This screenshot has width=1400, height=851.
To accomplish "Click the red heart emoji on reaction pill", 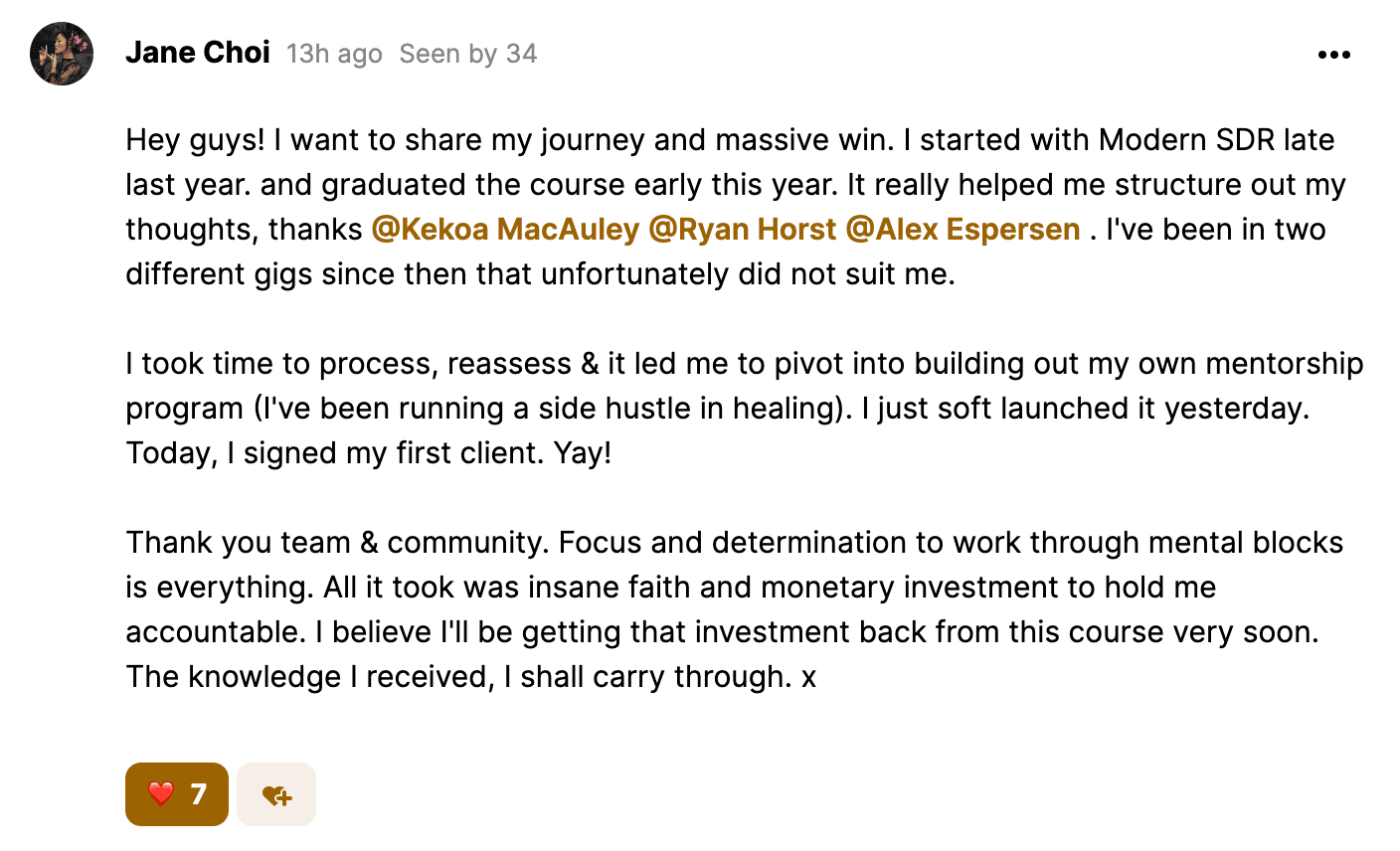I will [x=160, y=793].
